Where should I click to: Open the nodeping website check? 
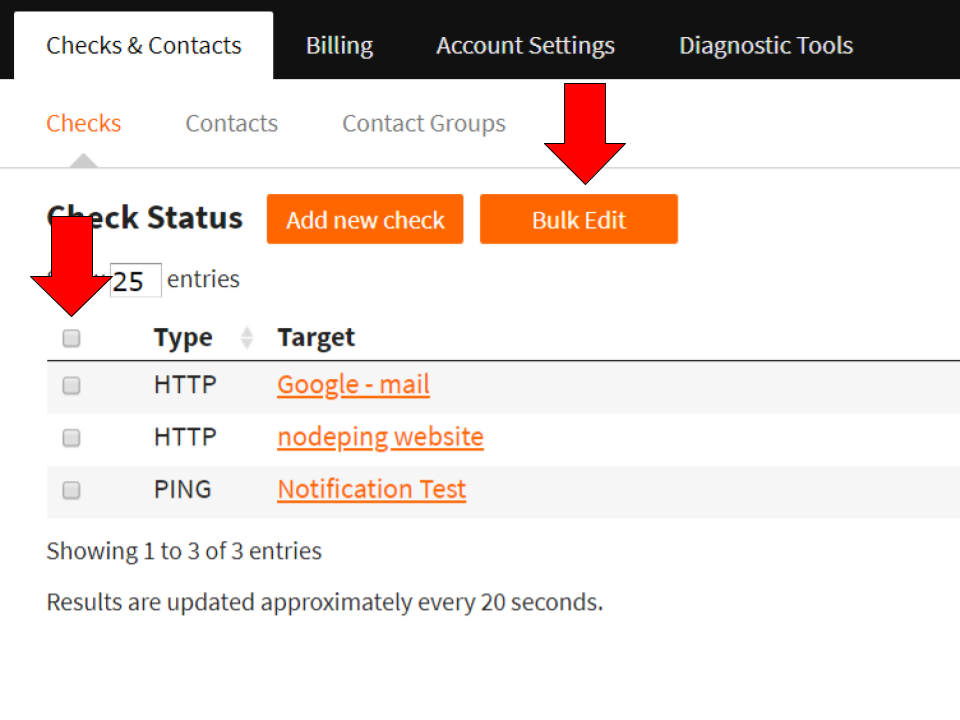380,437
